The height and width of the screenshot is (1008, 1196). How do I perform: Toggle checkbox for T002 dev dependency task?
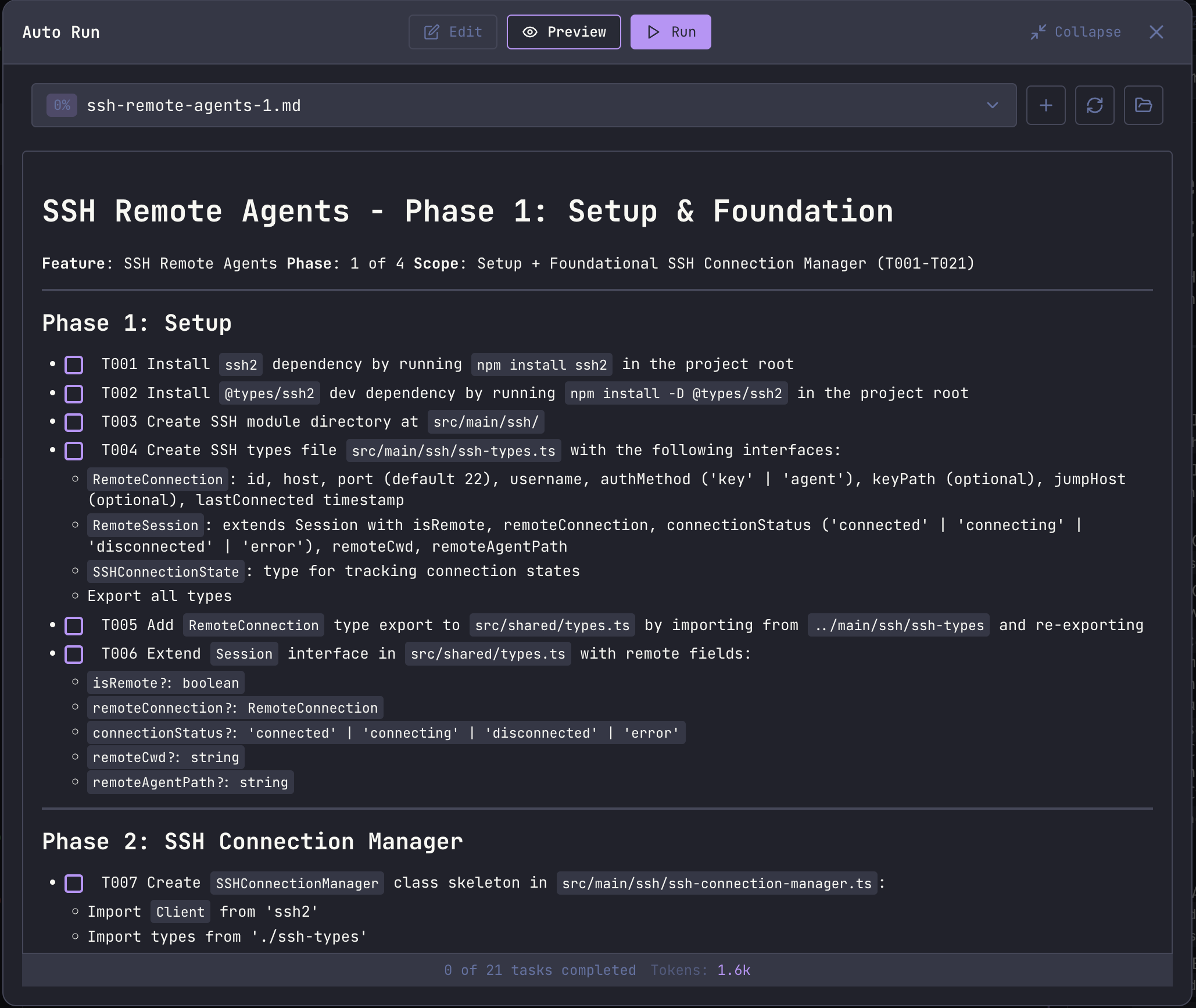[74, 394]
